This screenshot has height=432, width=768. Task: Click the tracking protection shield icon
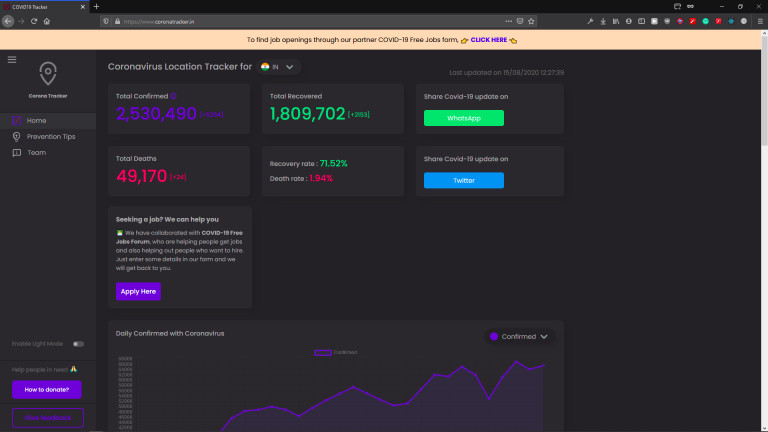[x=106, y=22]
